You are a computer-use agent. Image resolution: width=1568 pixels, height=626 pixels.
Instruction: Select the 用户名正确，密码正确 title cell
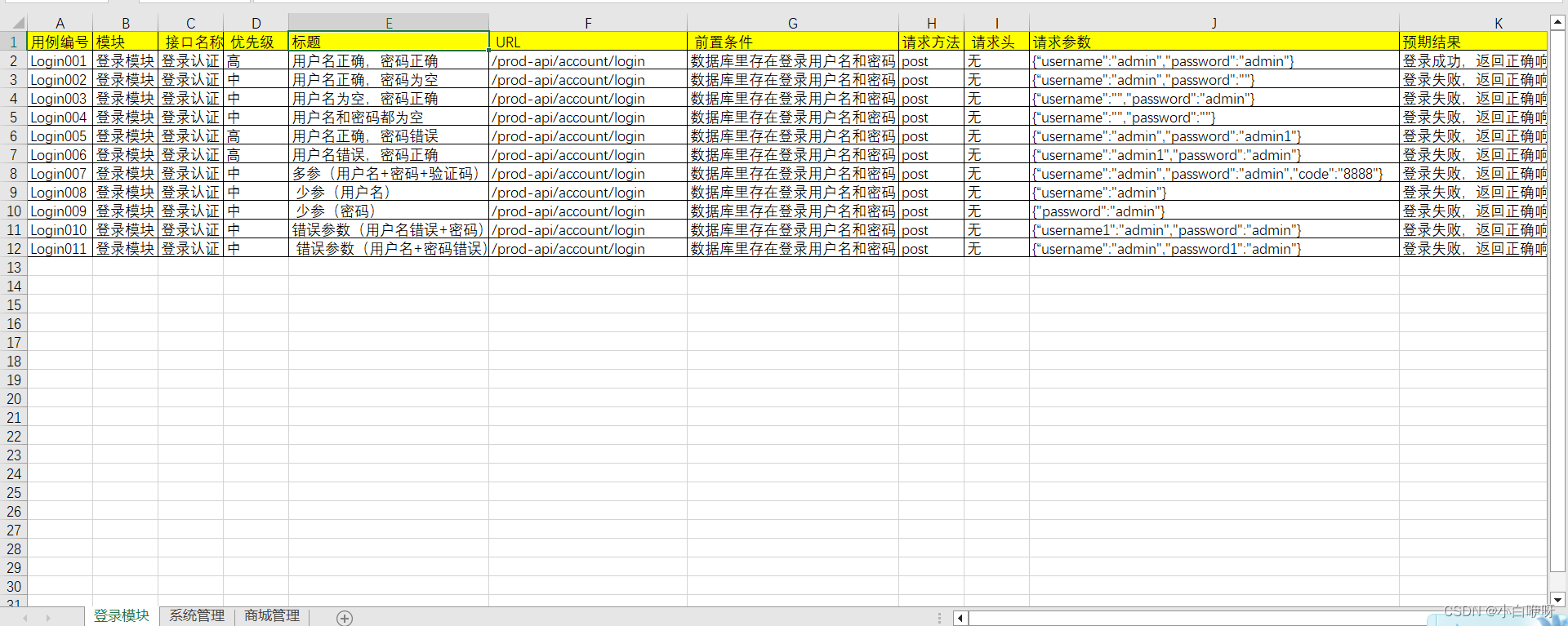coord(389,60)
